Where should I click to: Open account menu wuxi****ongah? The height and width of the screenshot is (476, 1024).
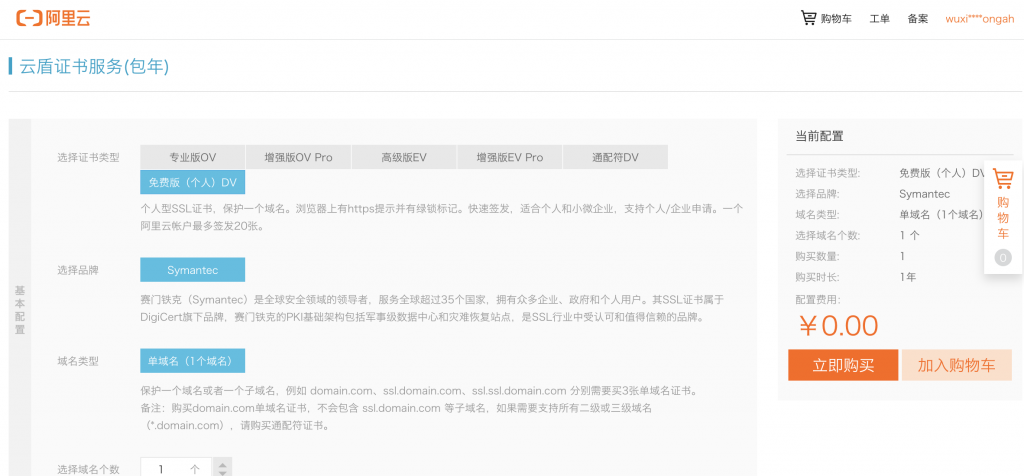pyautogui.click(x=980, y=19)
